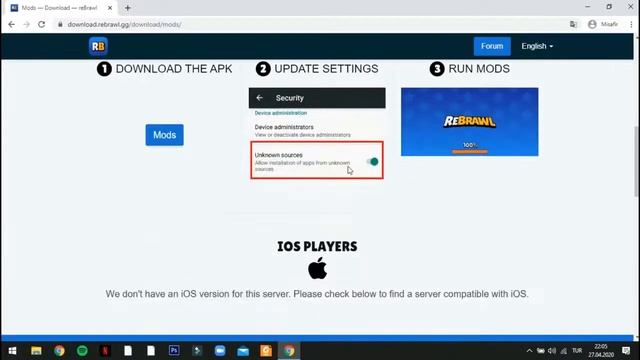Image resolution: width=640 pixels, height=360 pixels.
Task: Click the DOWNLOAD THE APK heading
Action: (174, 69)
